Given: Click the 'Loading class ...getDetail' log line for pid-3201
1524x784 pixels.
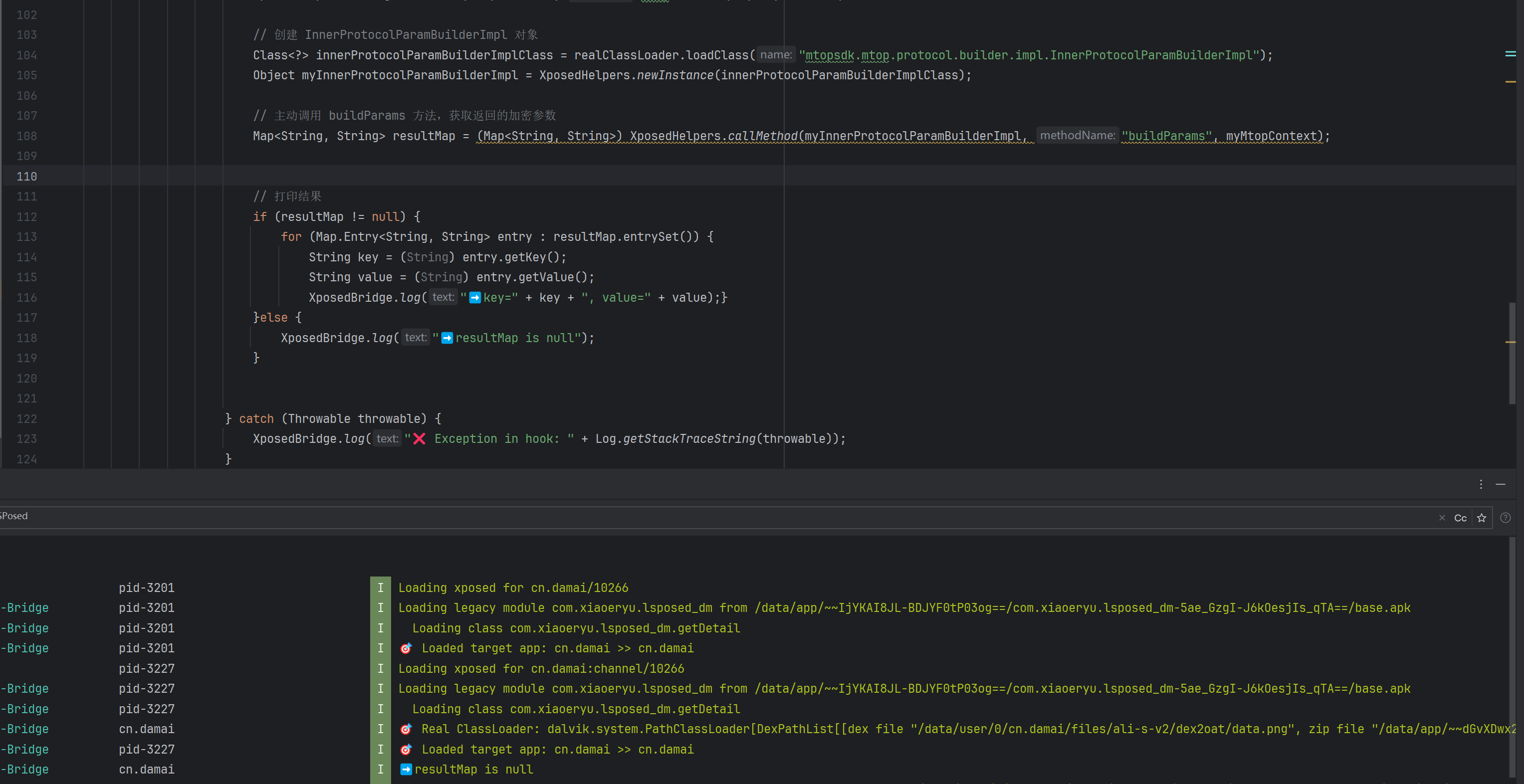Looking at the screenshot, I should (x=576, y=628).
